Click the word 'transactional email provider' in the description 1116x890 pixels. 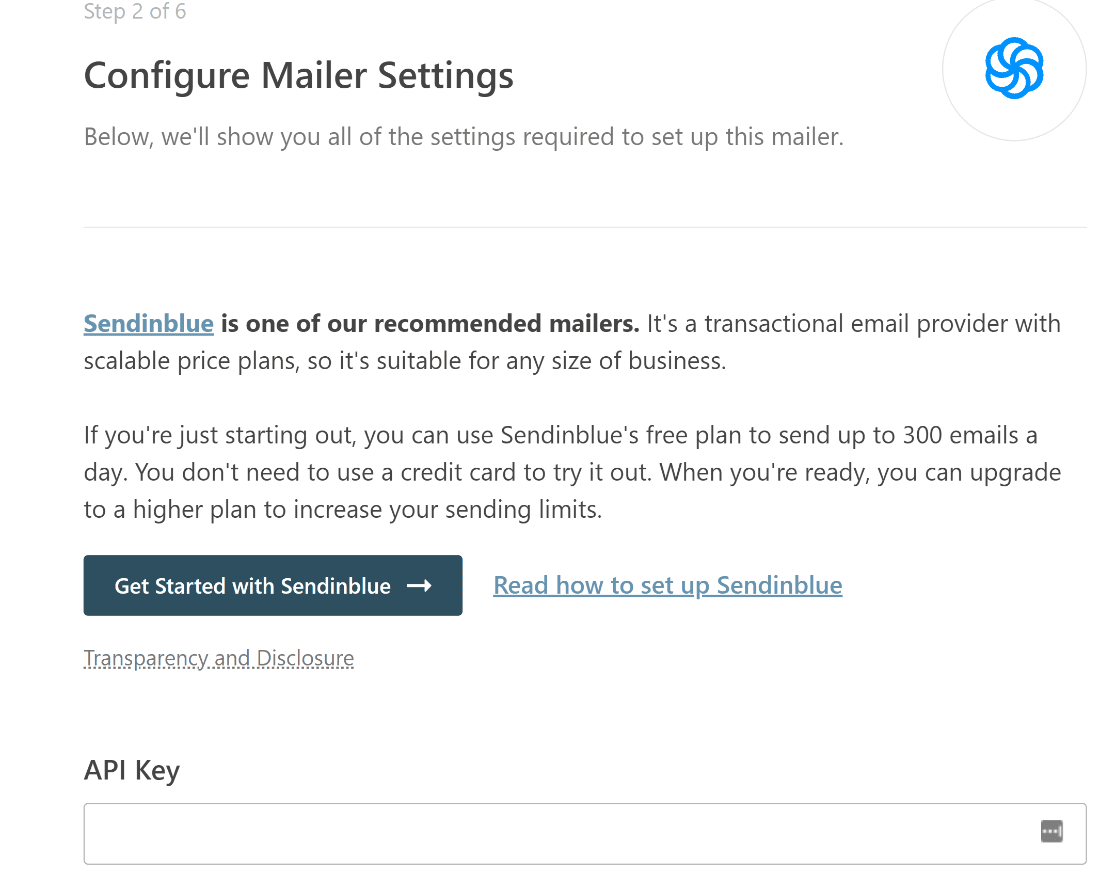(807, 323)
